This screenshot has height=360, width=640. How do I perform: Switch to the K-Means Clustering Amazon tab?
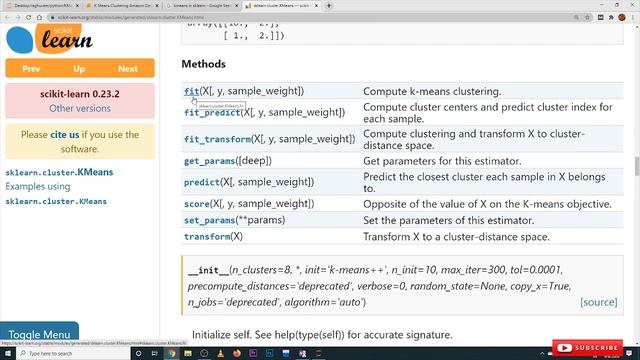(x=122, y=6)
